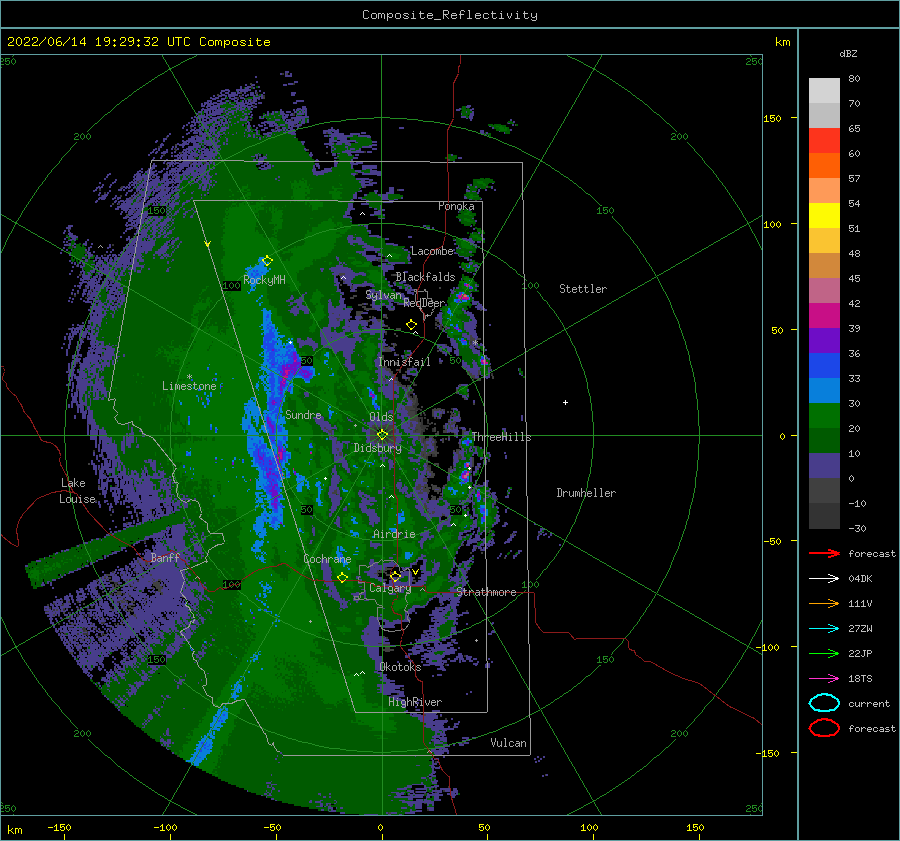Select the yellow radar-center diamond near Olds
This screenshot has height=841, width=900.
pos(382,435)
